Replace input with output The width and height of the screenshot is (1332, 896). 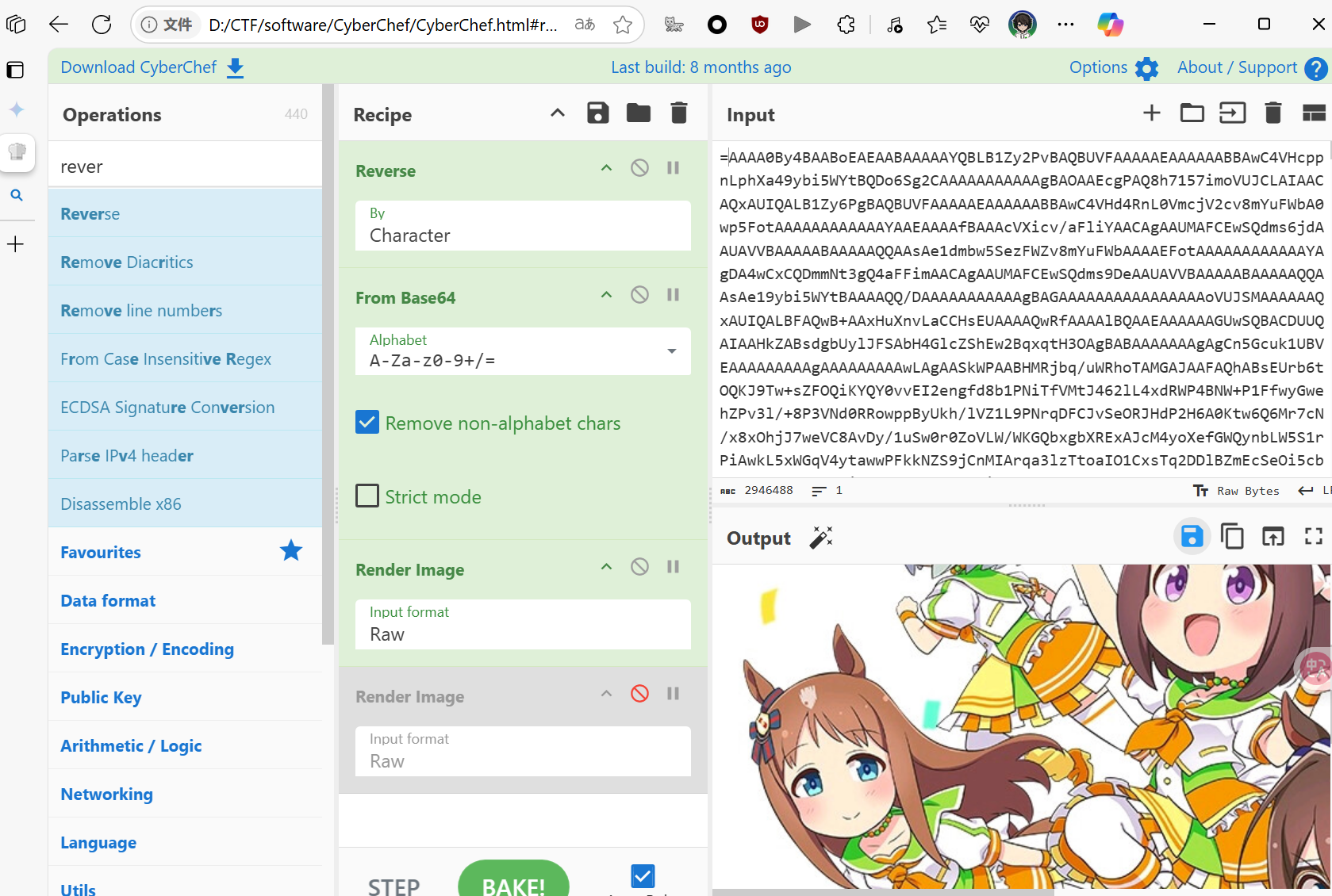[1273, 538]
